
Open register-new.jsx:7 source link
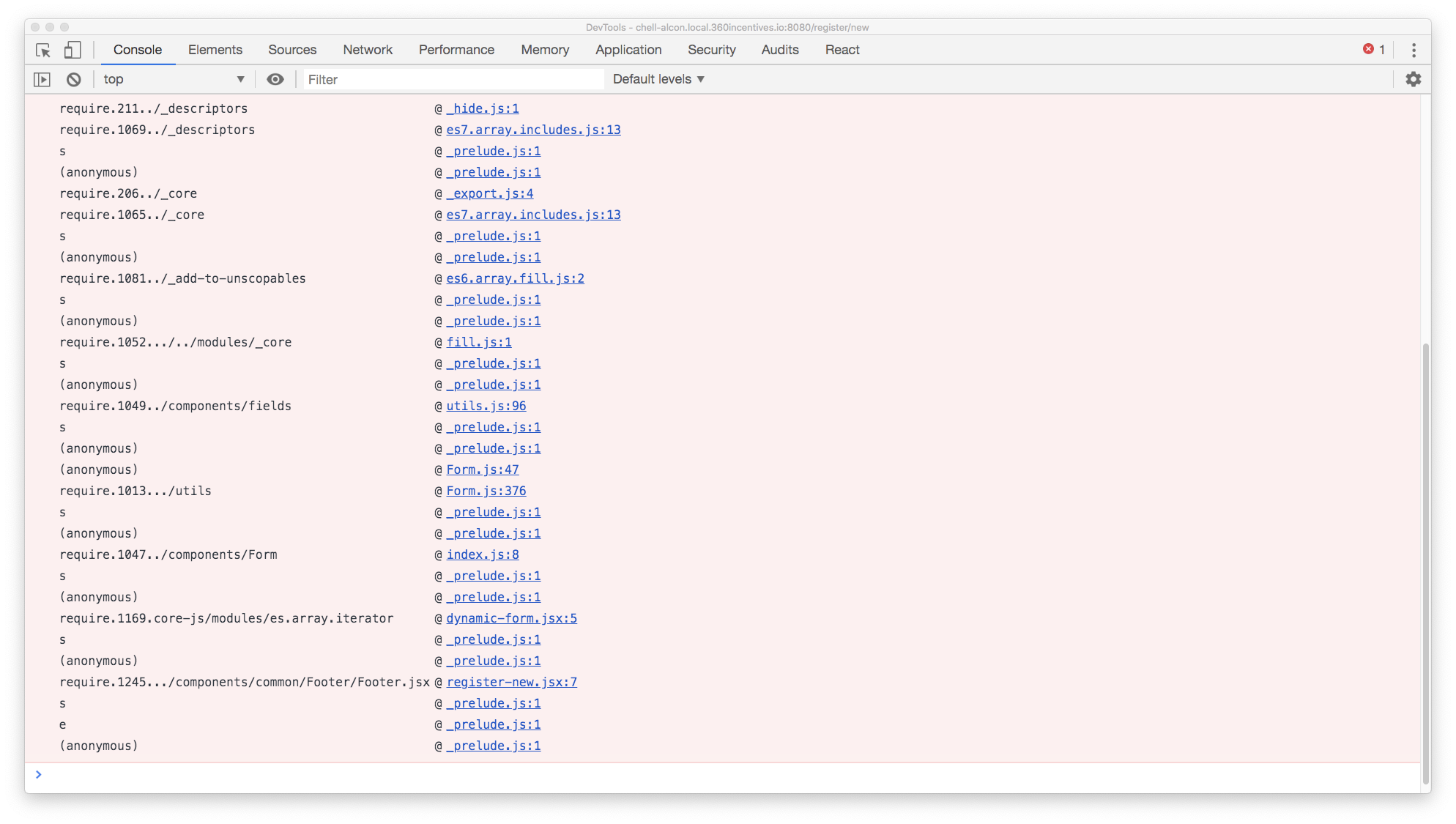[x=511, y=682]
